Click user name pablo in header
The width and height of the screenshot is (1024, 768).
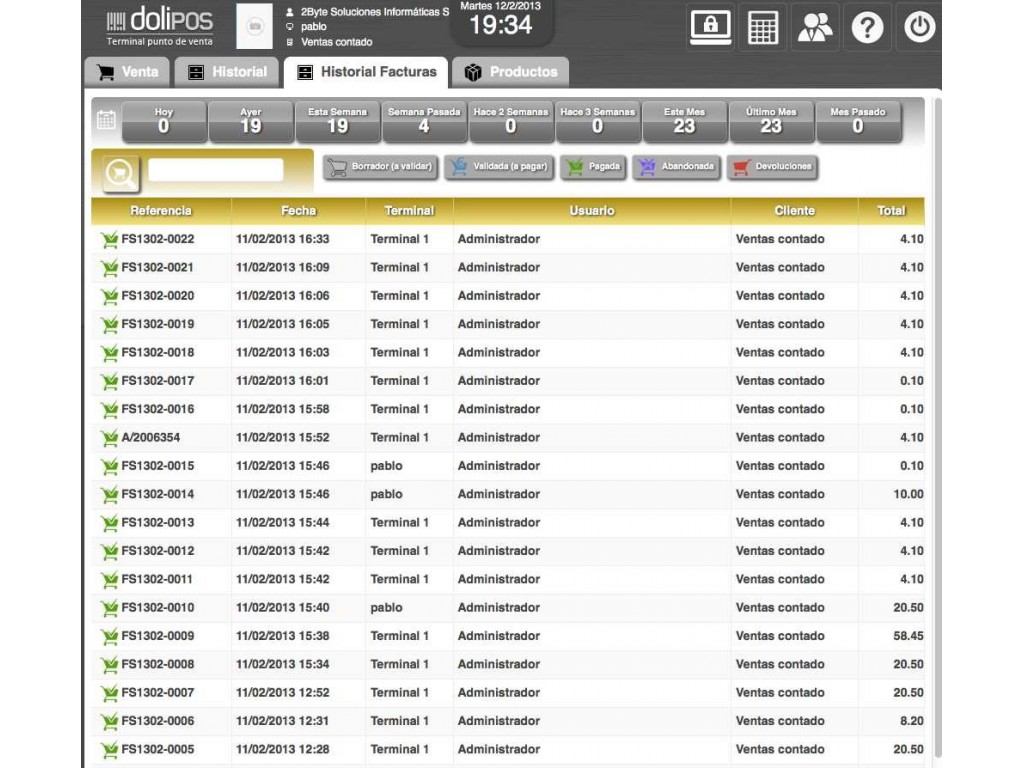coord(313,27)
